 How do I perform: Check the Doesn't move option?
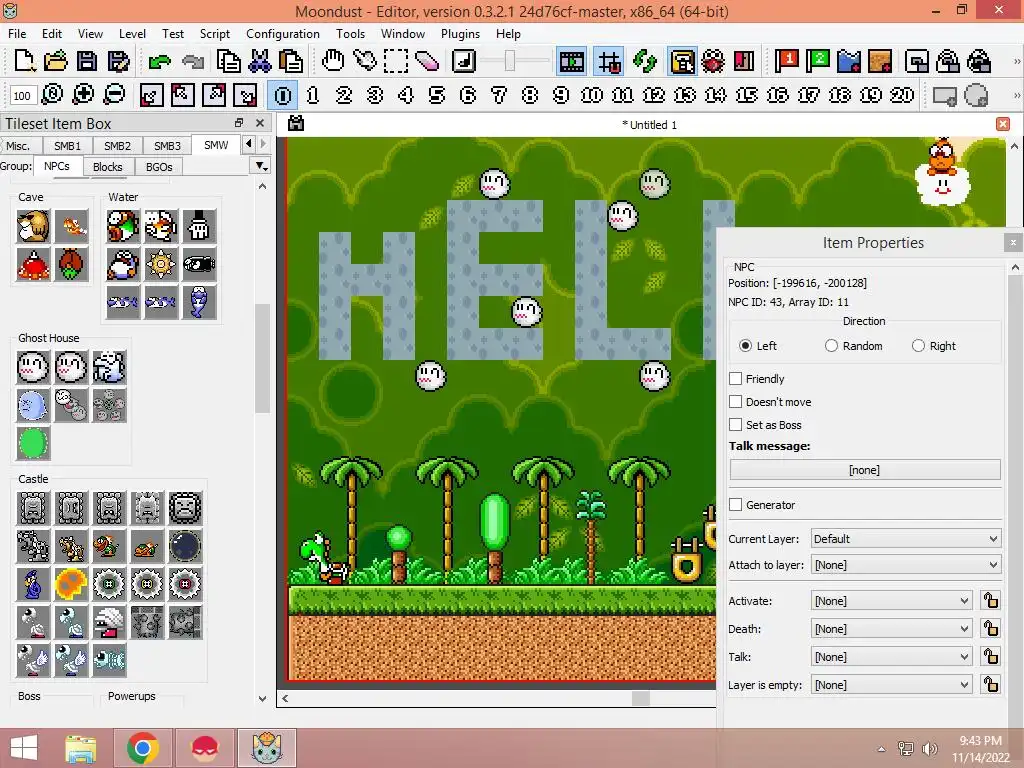pos(736,402)
